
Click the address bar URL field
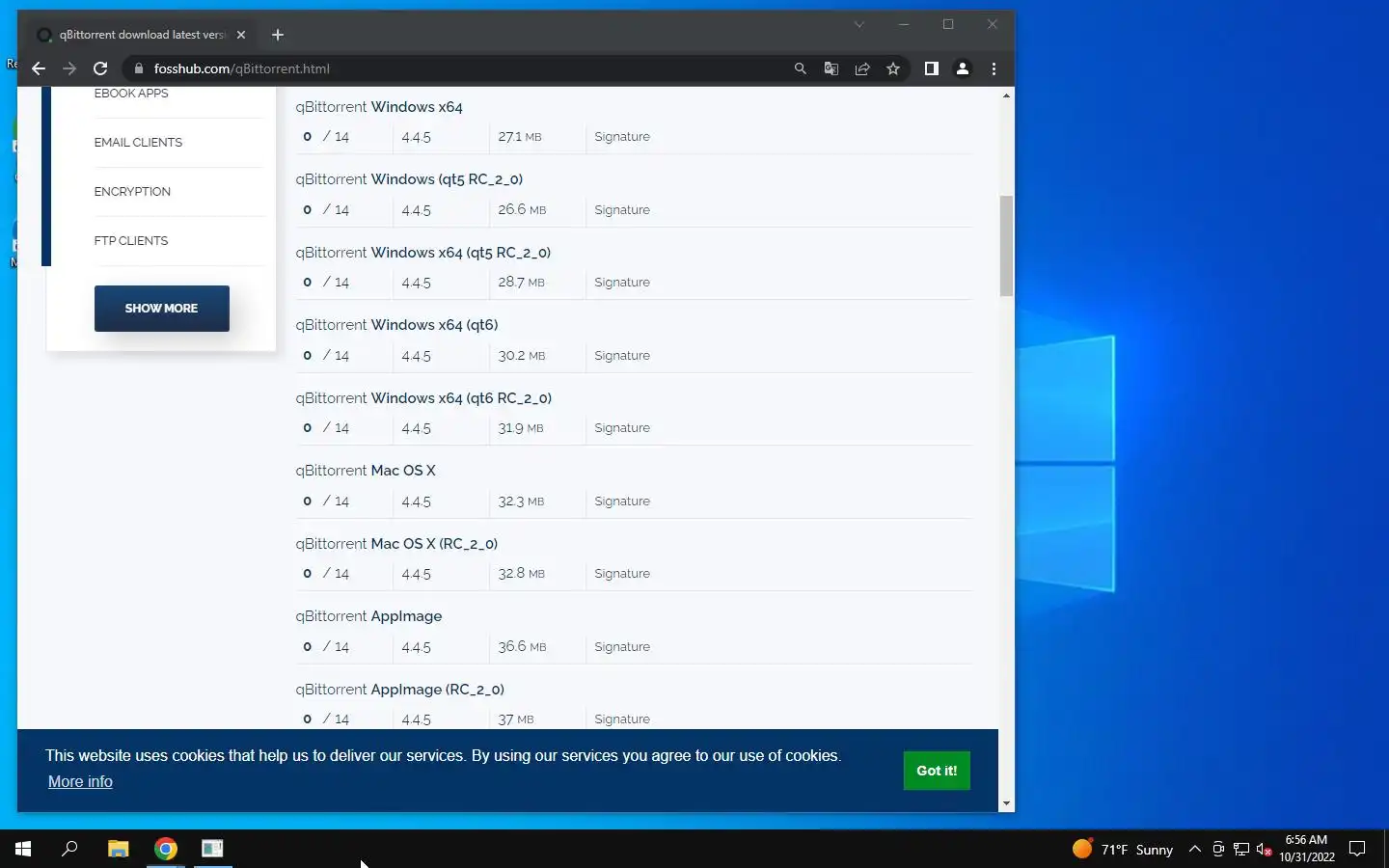click(x=463, y=68)
